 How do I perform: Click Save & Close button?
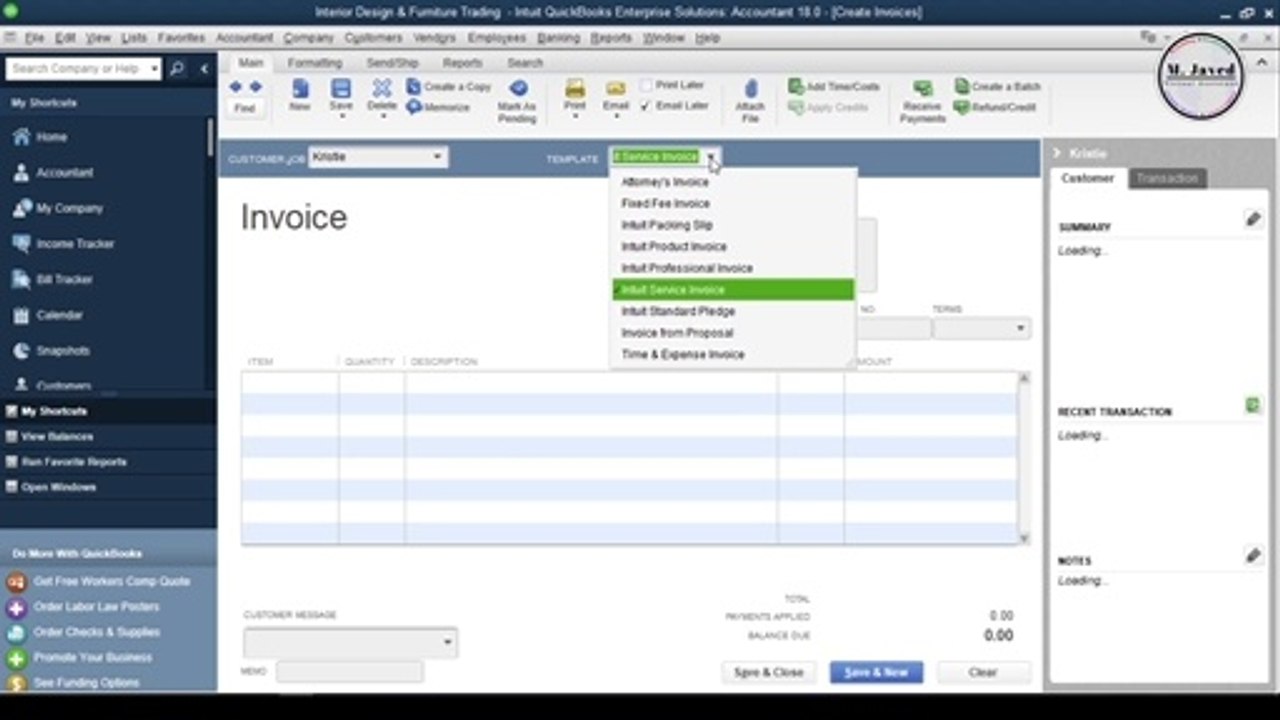769,672
